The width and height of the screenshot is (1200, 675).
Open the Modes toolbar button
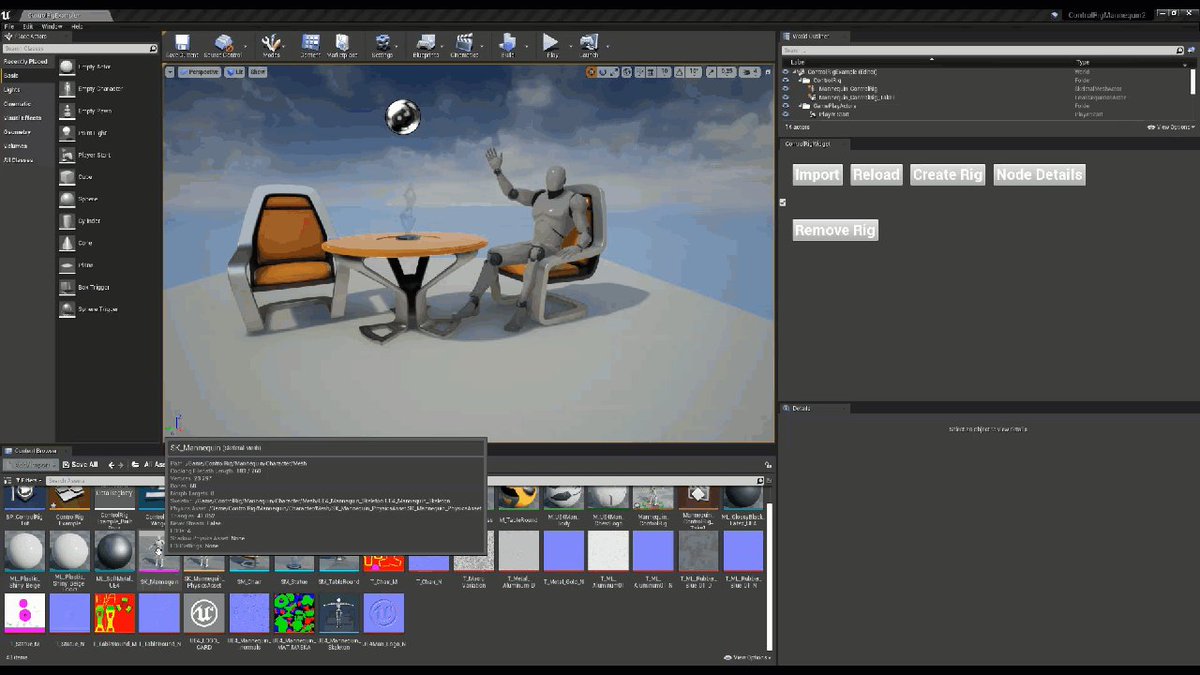click(271, 45)
